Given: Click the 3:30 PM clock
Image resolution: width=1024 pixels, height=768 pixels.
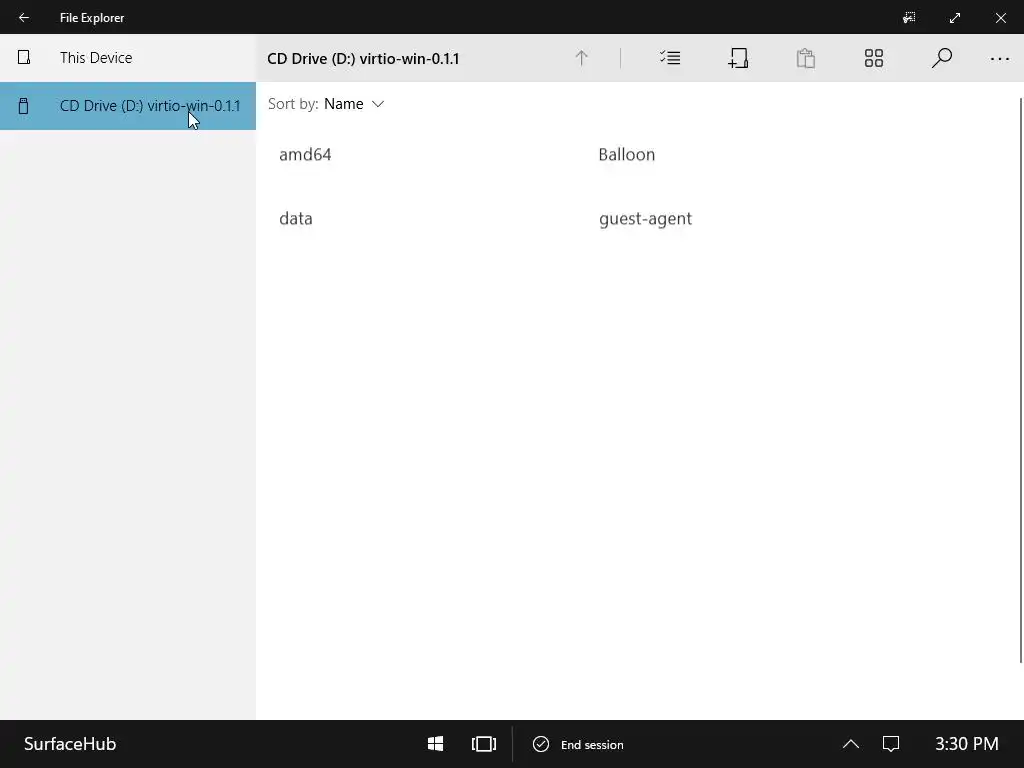Looking at the screenshot, I should 967,744.
